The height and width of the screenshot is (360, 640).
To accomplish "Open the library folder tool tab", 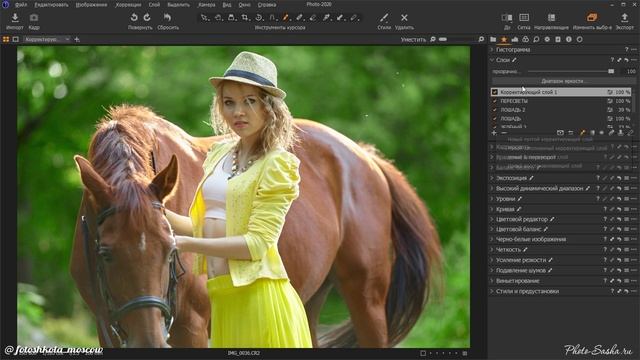I will [x=493, y=40].
